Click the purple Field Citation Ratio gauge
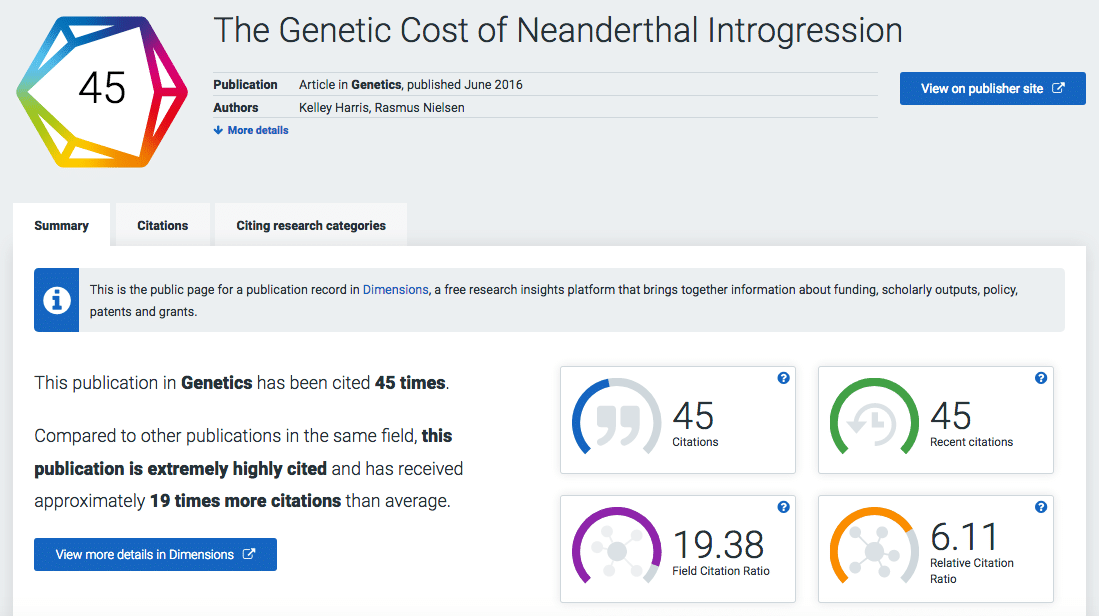Screen dimensions: 1099x616 [x=616, y=549]
